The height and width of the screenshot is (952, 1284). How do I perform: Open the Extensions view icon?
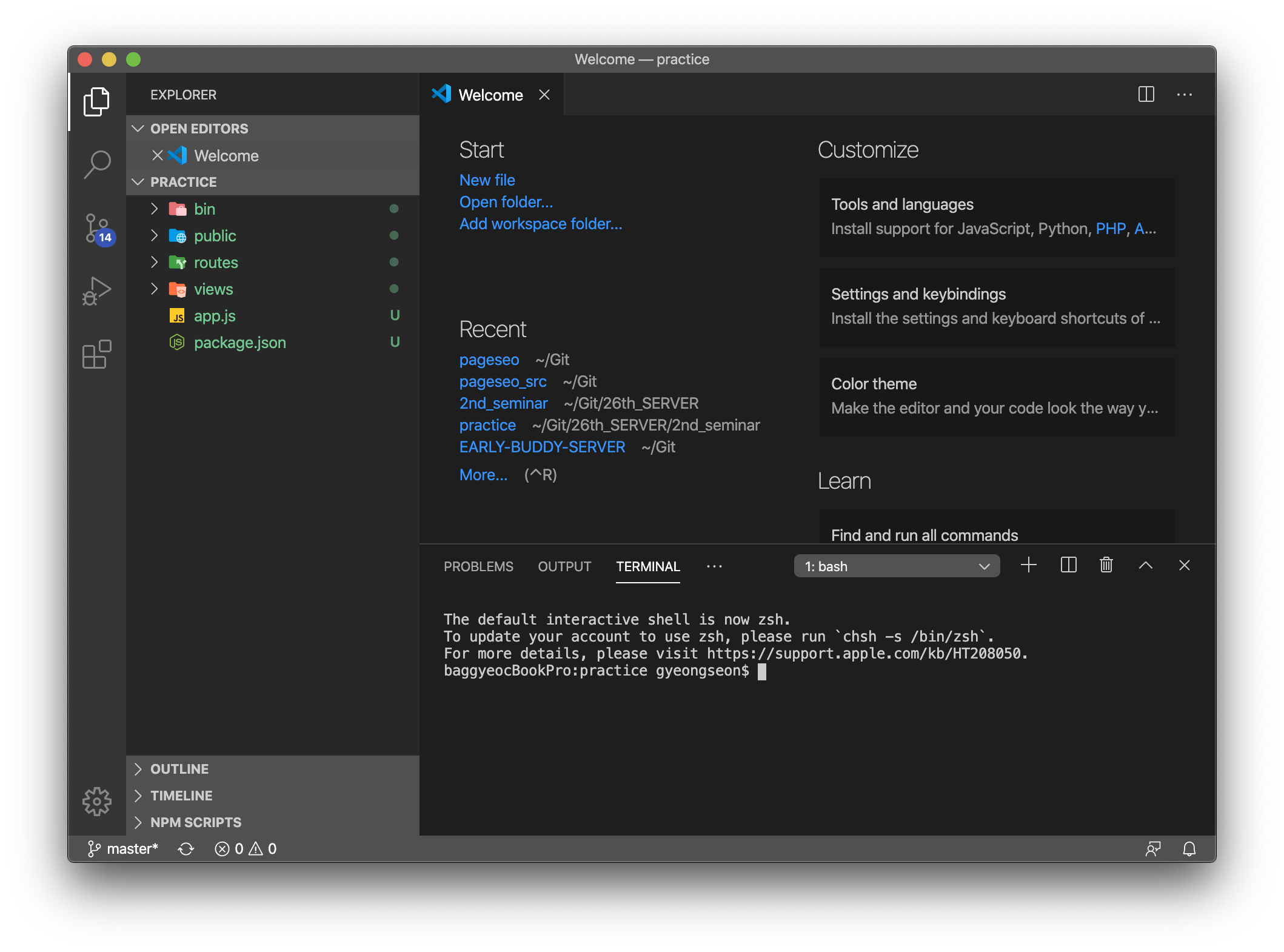click(97, 354)
